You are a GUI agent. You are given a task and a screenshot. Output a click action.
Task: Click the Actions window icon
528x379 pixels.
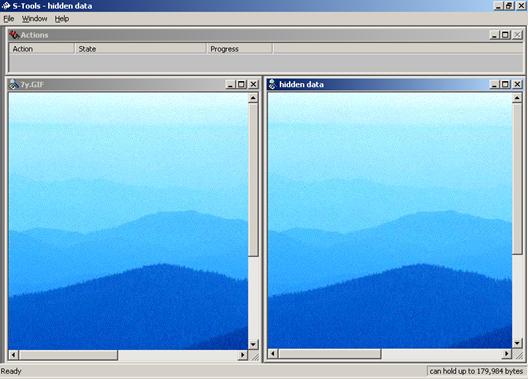(14, 35)
